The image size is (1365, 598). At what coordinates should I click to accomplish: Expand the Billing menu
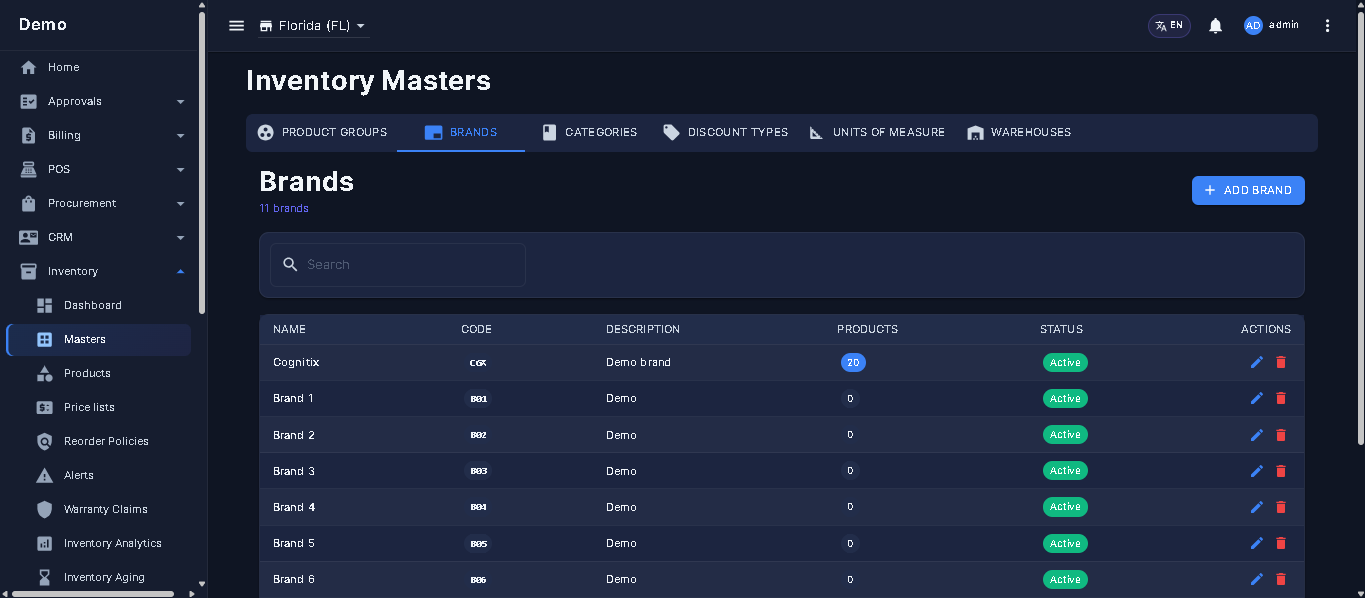click(x=98, y=135)
